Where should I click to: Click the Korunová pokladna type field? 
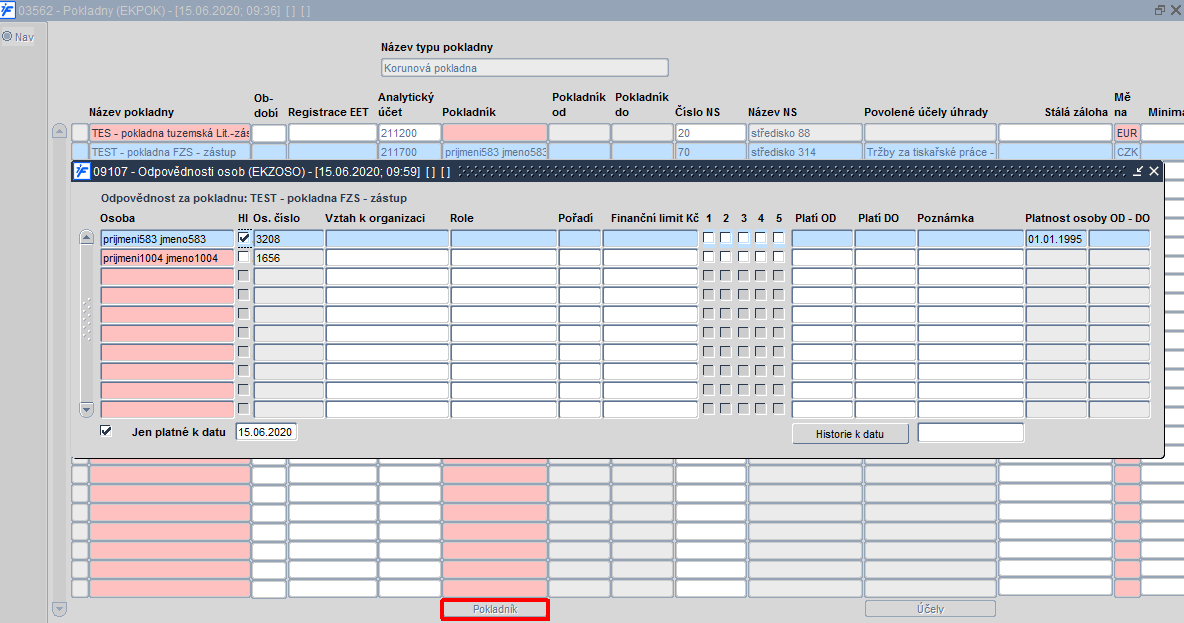point(525,68)
